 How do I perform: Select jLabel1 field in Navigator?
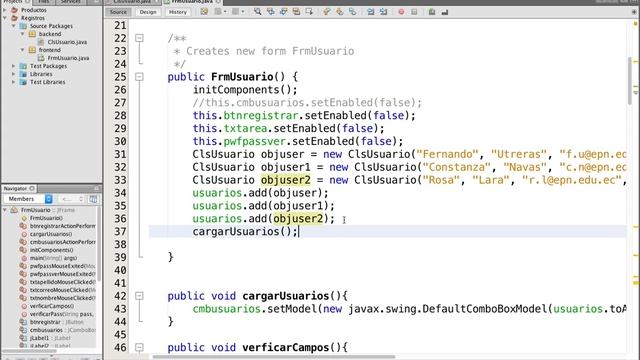click(x=50, y=338)
